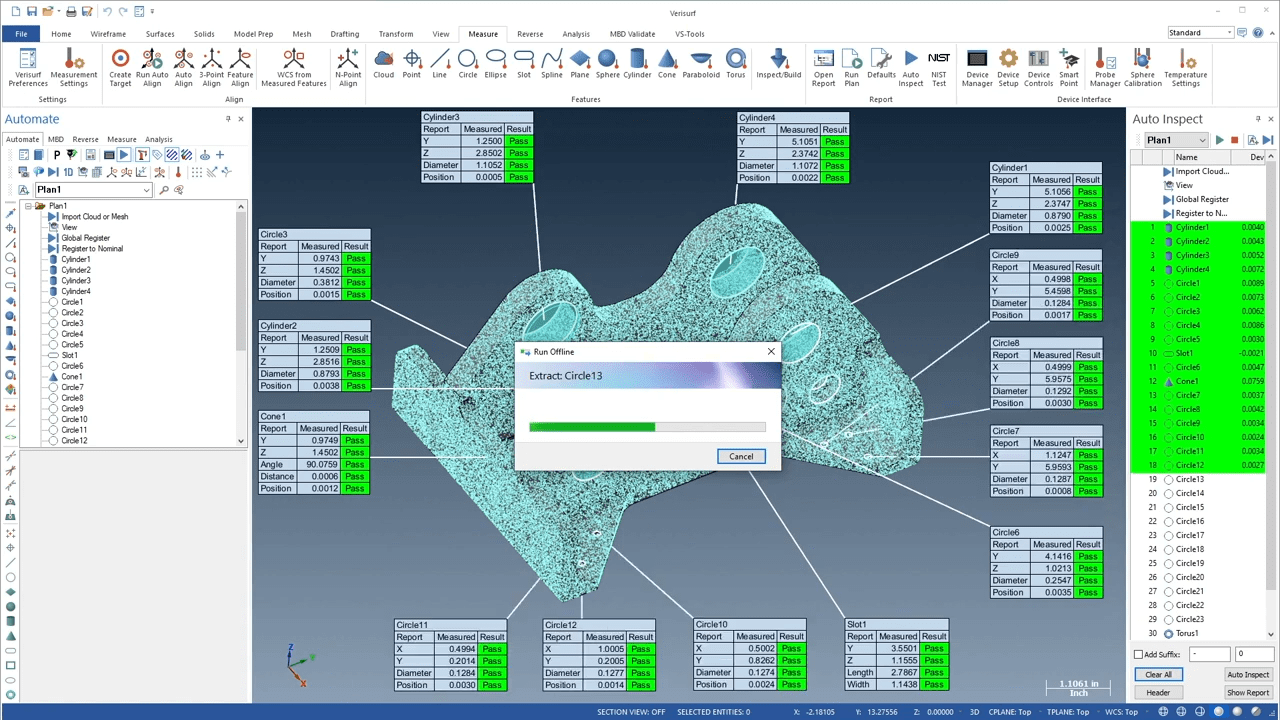Image resolution: width=1280 pixels, height=720 pixels.
Task: Open the File menu
Action: click(x=21, y=34)
